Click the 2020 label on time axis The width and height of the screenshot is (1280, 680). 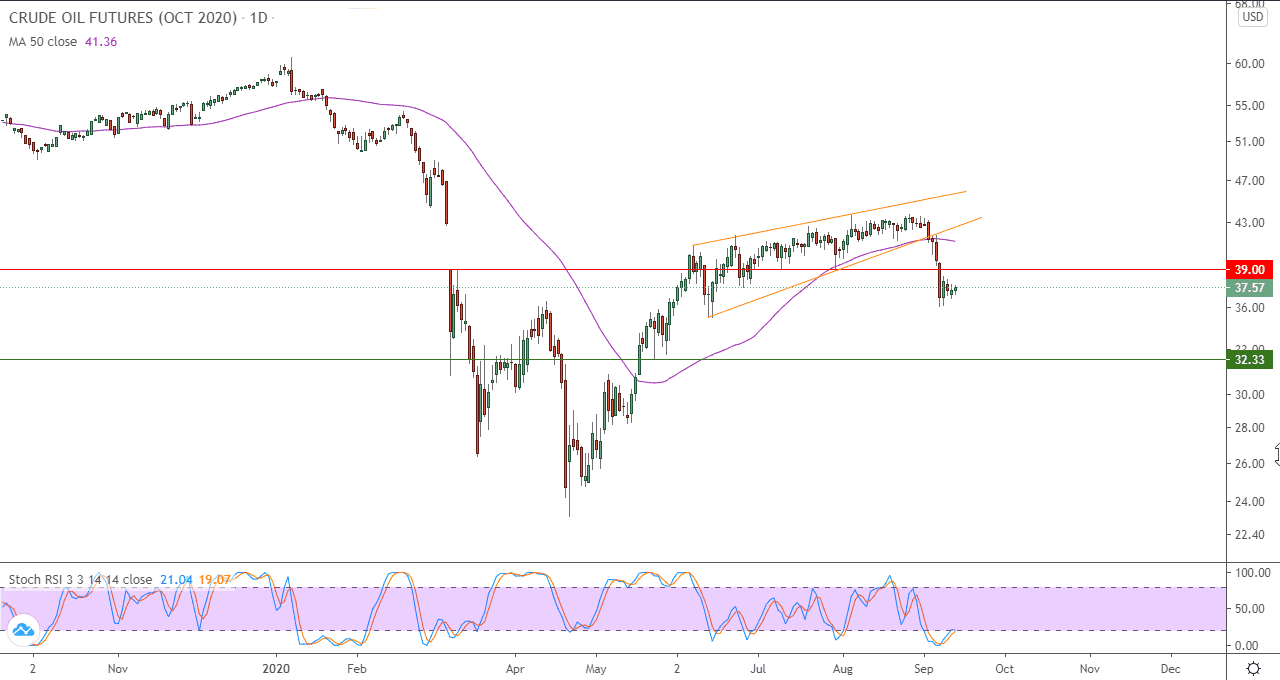(x=275, y=667)
